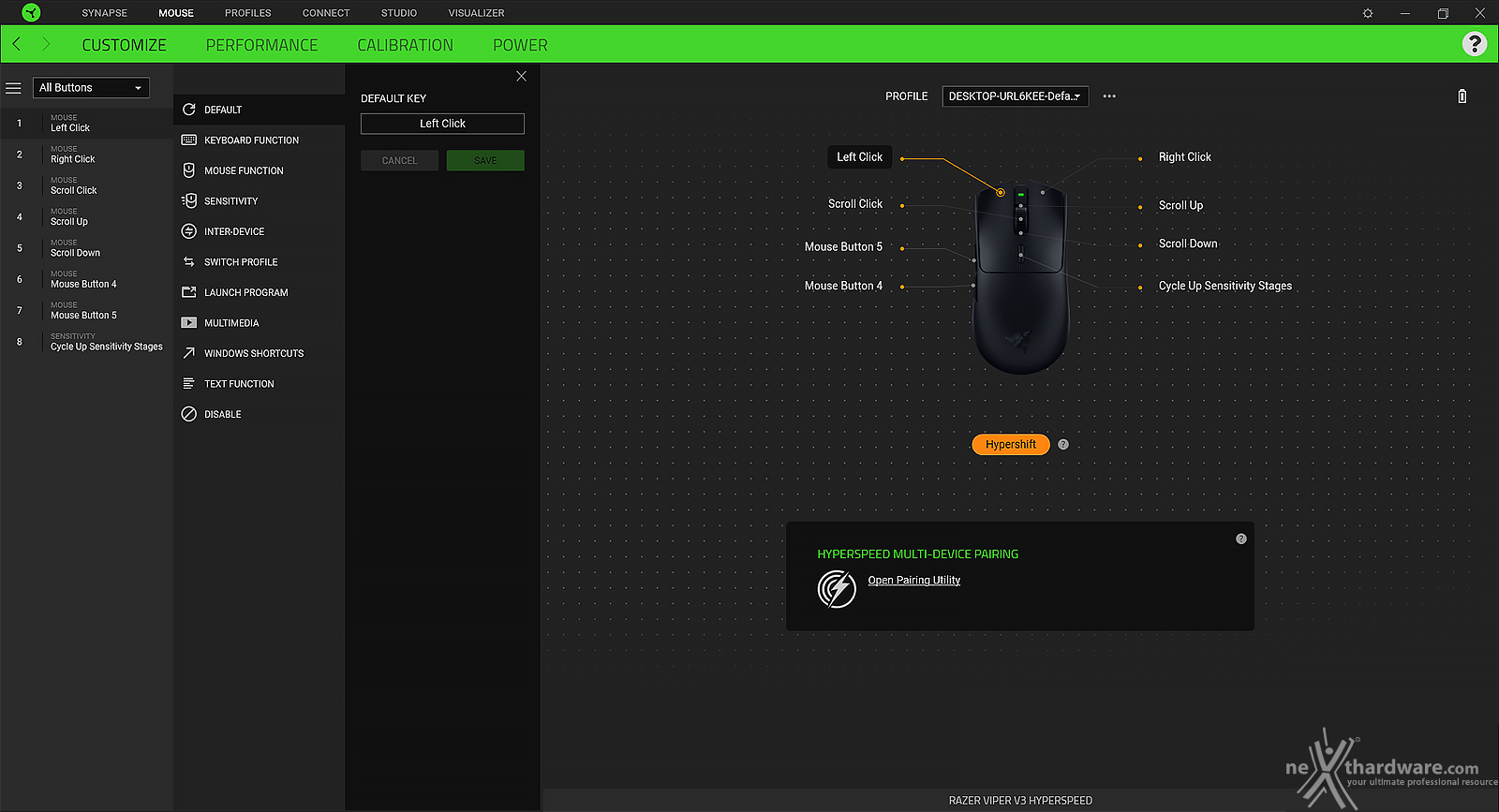The width and height of the screenshot is (1499, 812).
Task: Click the Multimedia play icon
Action: (188, 323)
